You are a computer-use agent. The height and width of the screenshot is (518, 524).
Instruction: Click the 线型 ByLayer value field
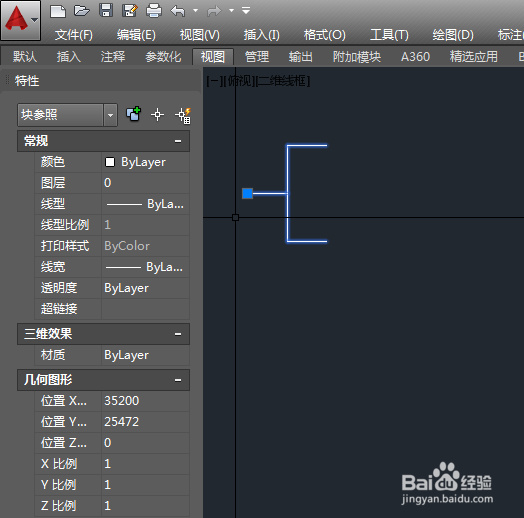[145, 204]
